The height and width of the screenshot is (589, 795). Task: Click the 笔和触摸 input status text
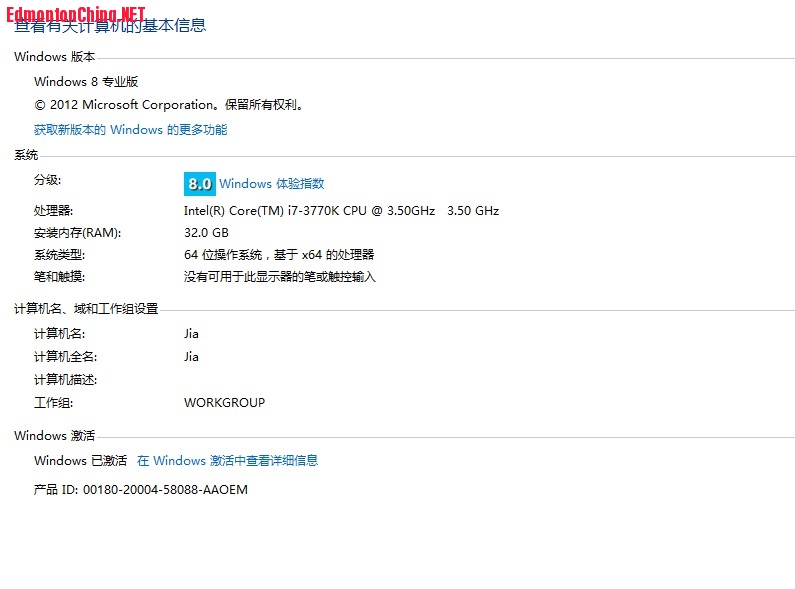pyautogui.click(x=279, y=277)
